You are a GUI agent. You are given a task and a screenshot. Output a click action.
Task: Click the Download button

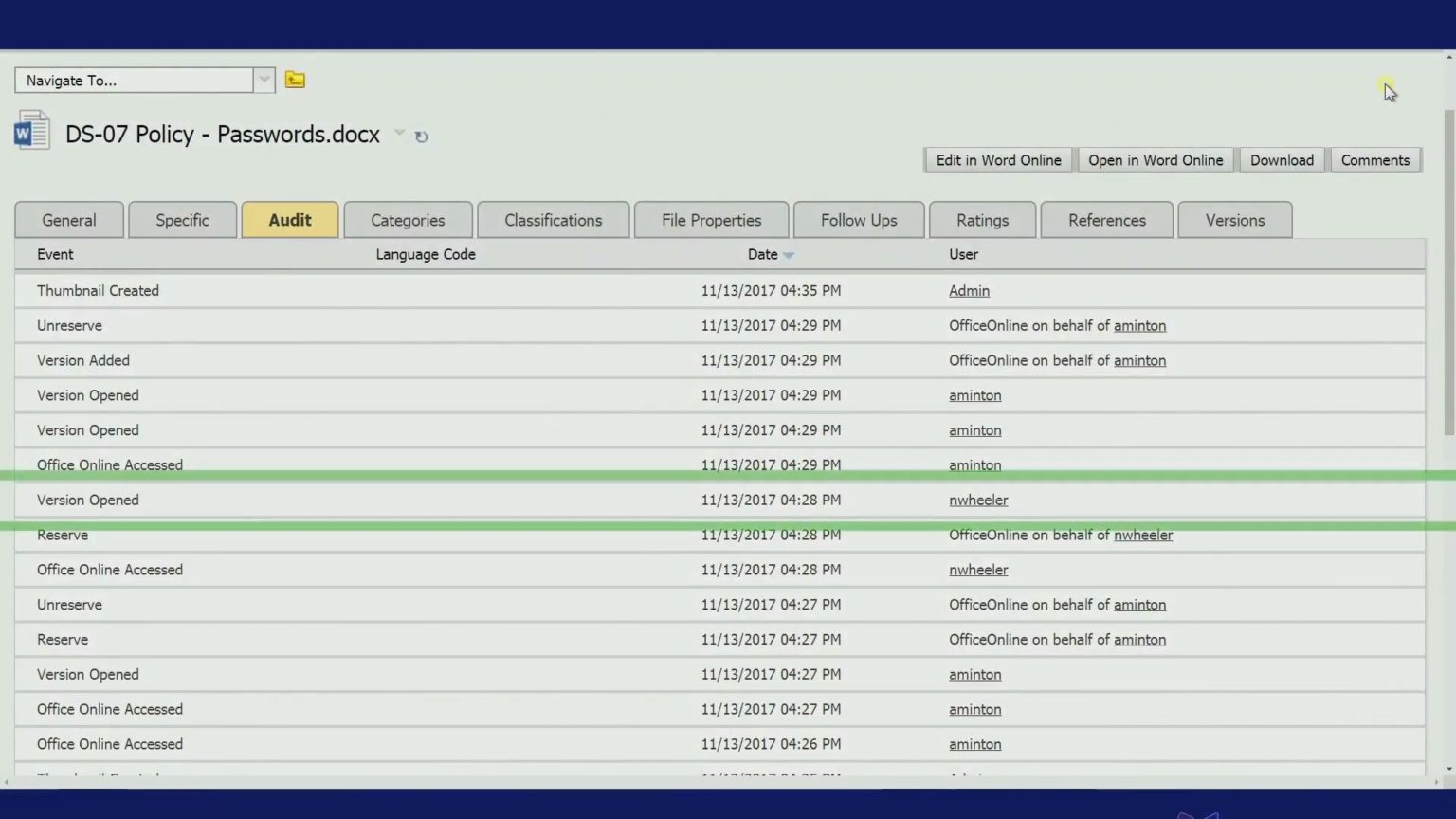(x=1282, y=159)
